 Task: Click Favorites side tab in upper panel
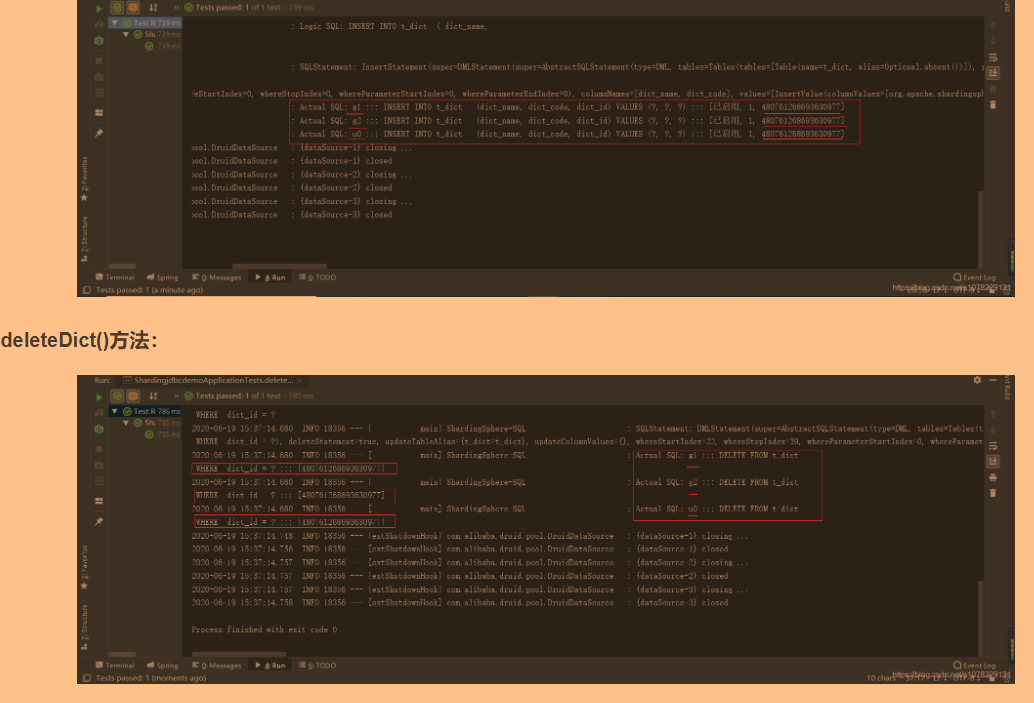tap(84, 179)
